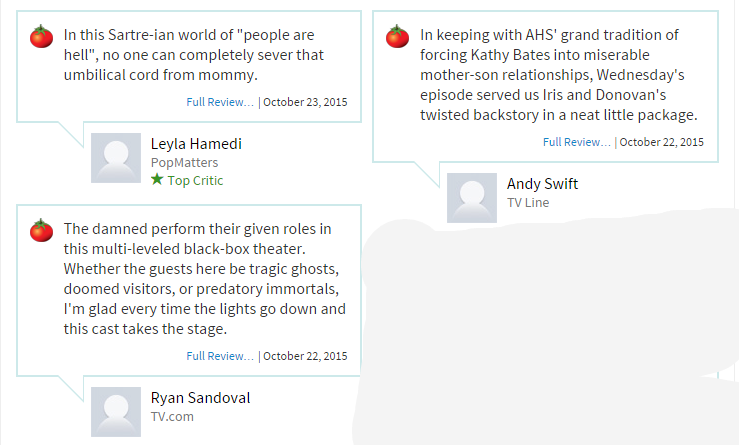This screenshot has height=445, width=739.
Task: Open Full Review link dated October 23, 2015
Action: coord(220,102)
